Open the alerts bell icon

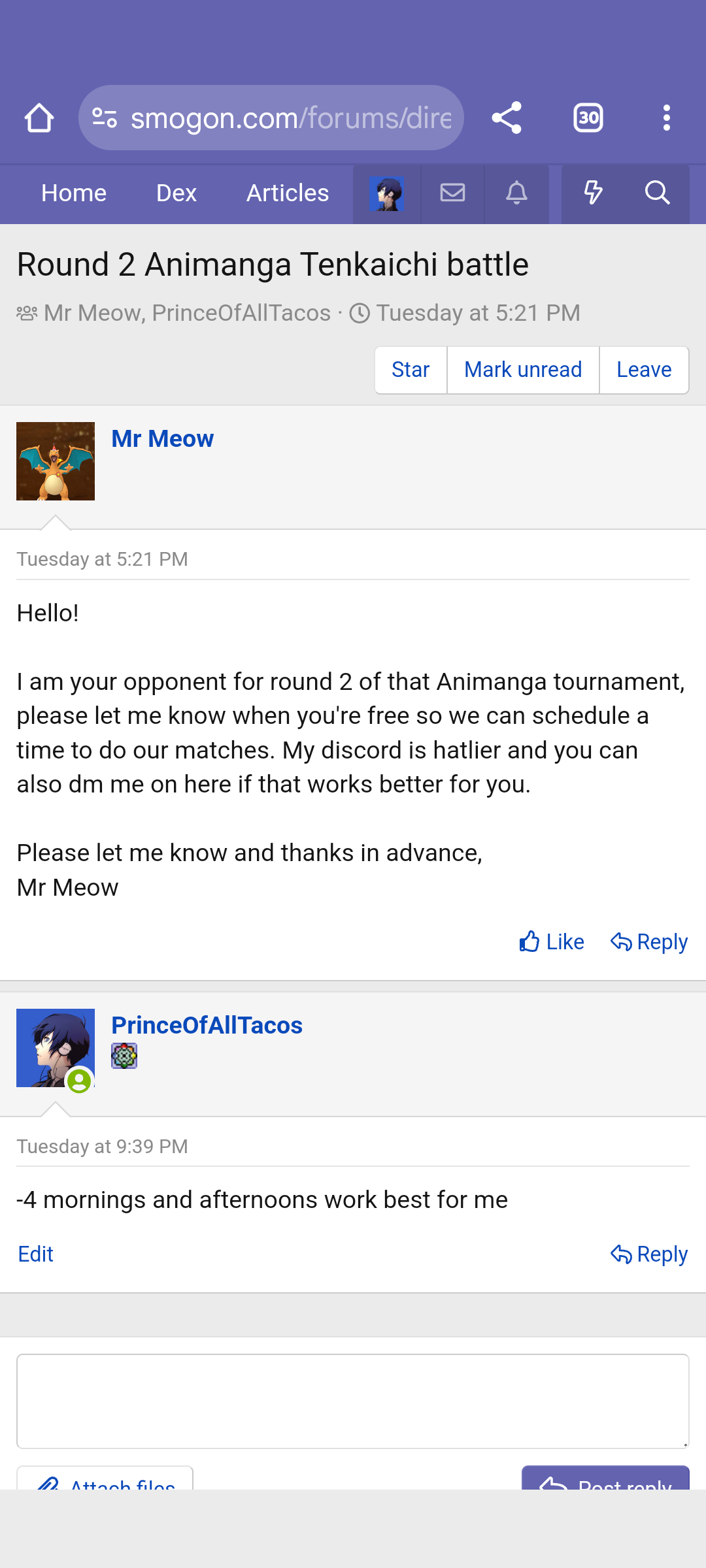tap(516, 193)
